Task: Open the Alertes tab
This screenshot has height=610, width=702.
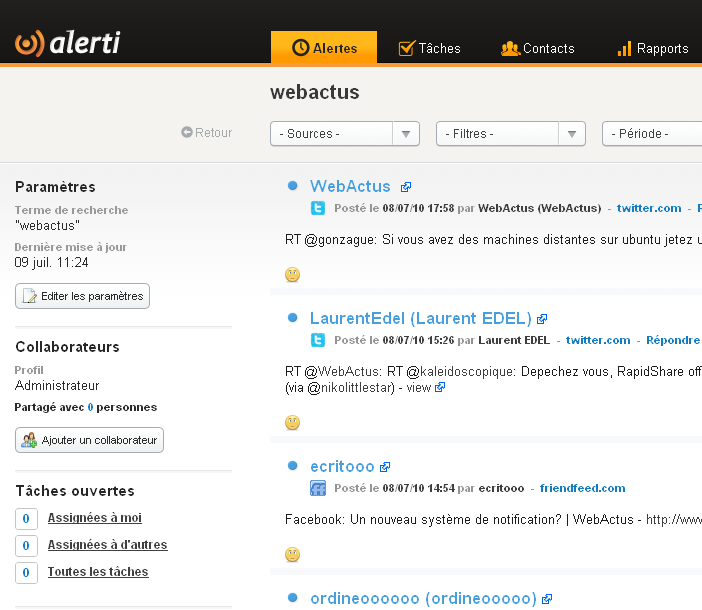Action: [324, 47]
